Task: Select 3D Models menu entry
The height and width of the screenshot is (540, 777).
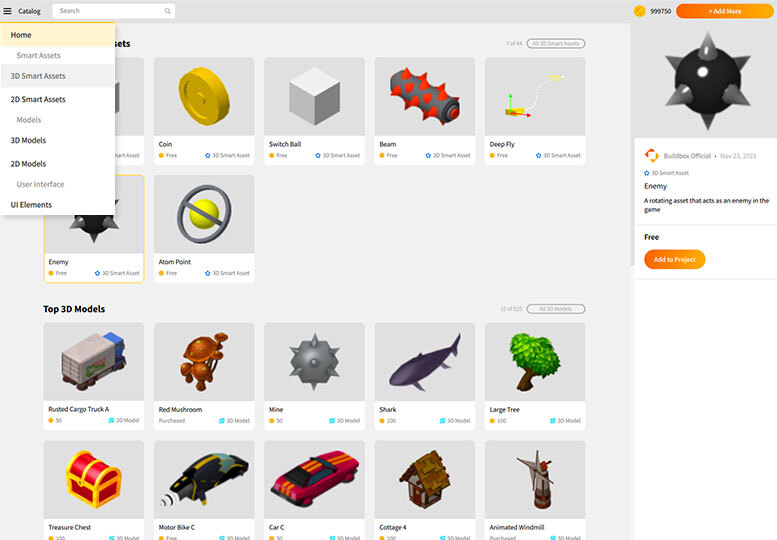Action: pos(57,141)
